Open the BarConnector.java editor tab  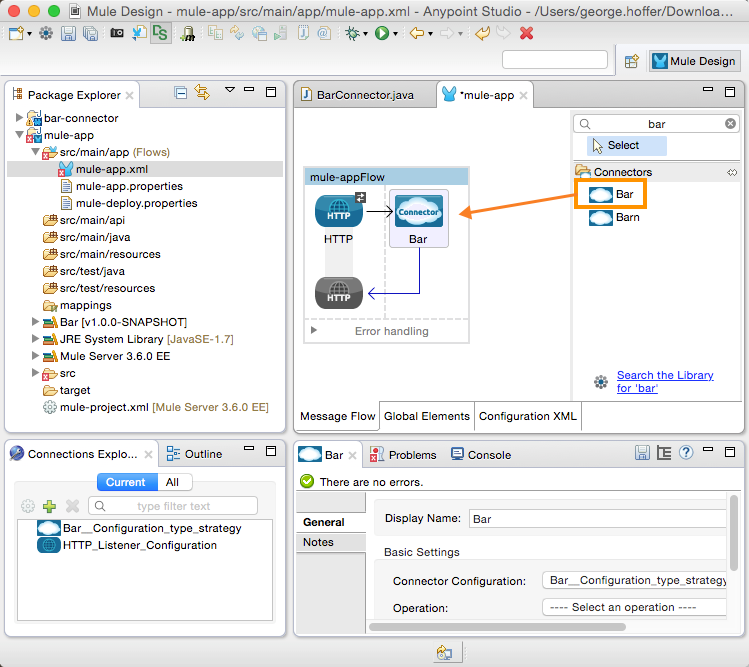click(364, 95)
